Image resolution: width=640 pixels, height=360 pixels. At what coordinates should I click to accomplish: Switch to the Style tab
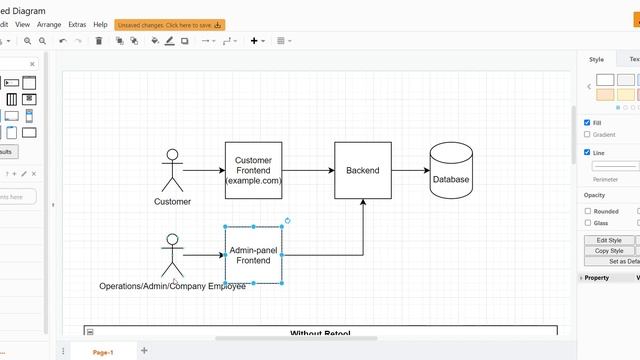(x=596, y=59)
